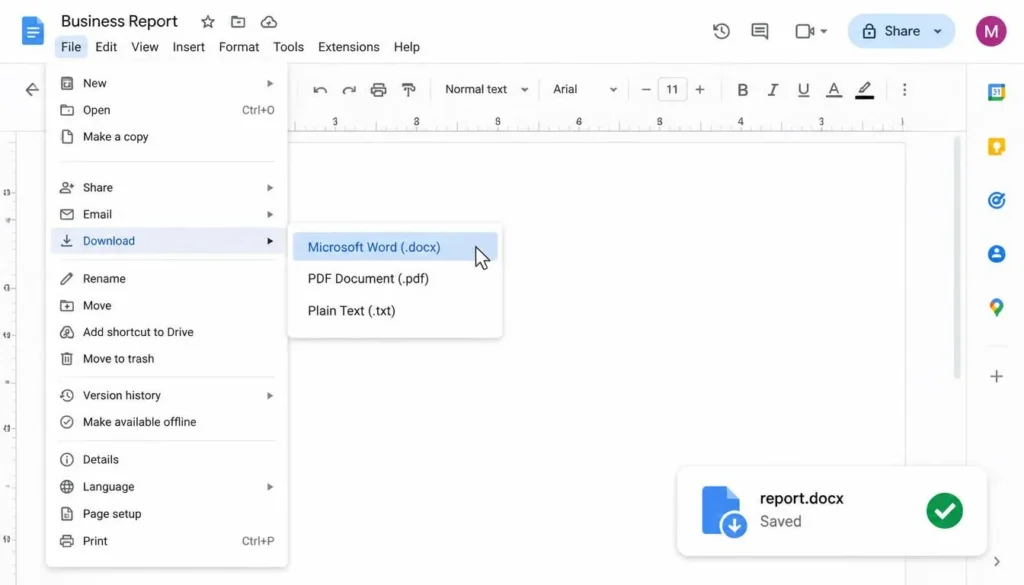Click the undo arrow
Image resolution: width=1024 pixels, height=585 pixels.
click(x=319, y=89)
